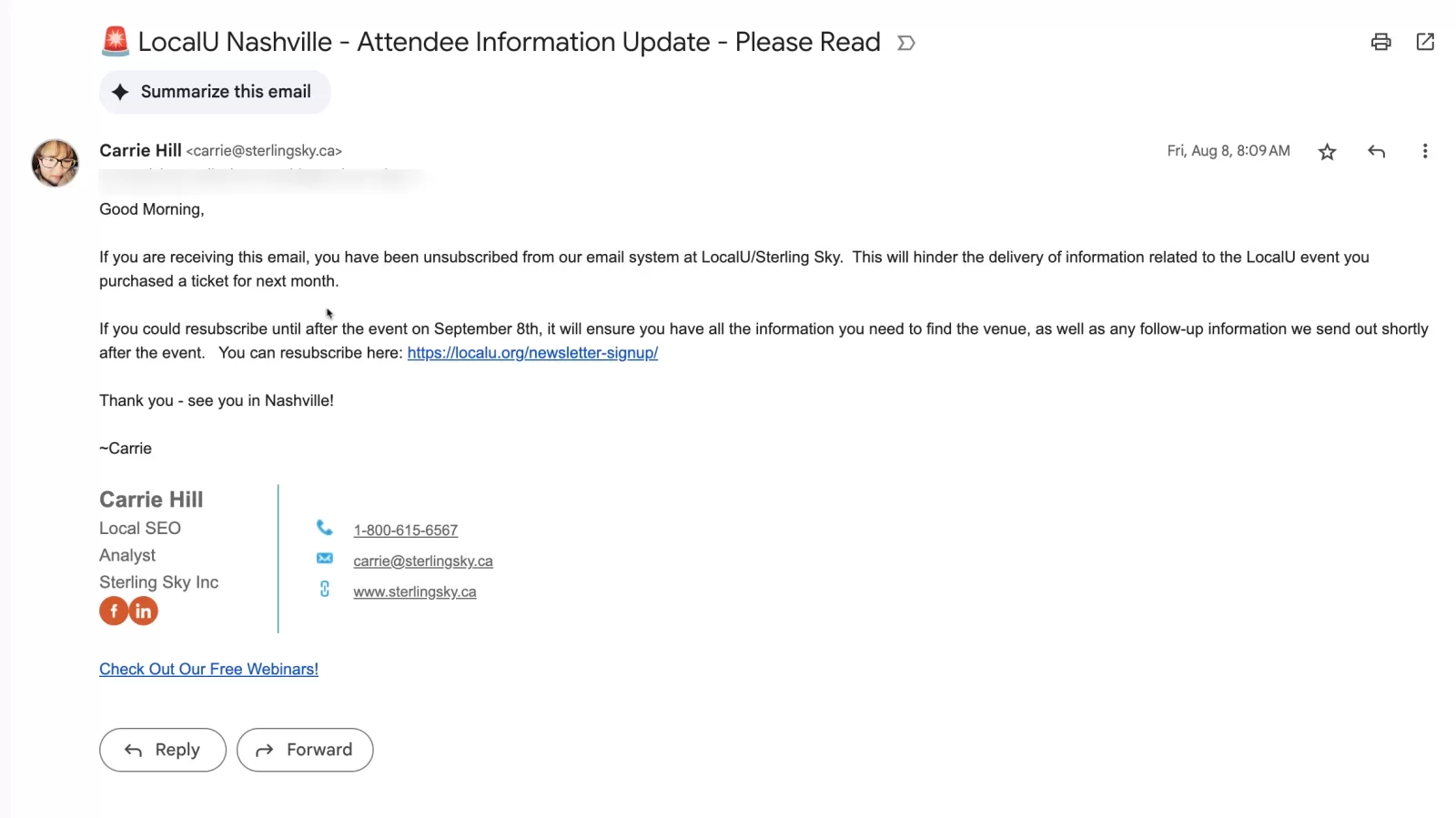1456x818 pixels.
Task: Click carrie@sterlingsky.ca link in signature
Action: point(423,561)
